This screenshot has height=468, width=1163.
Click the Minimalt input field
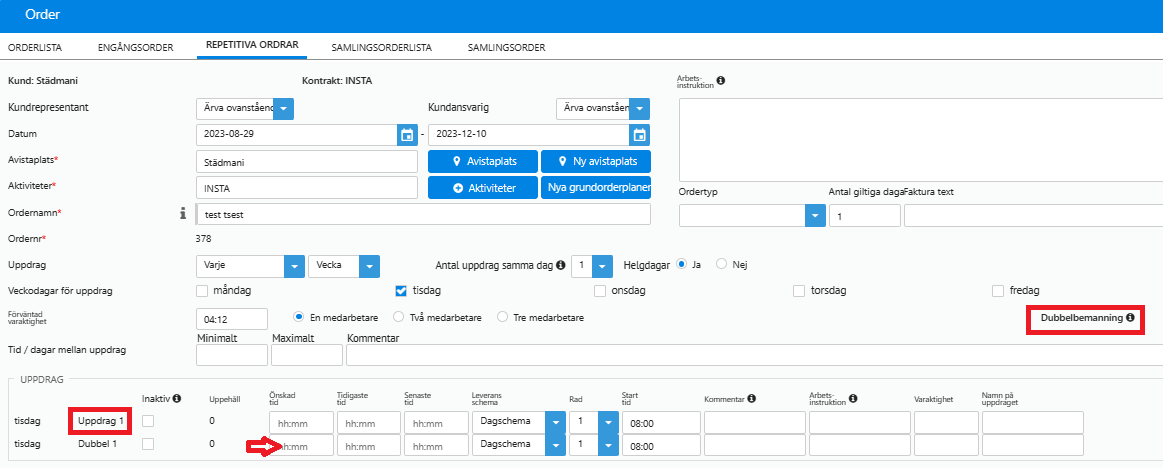coord(231,355)
